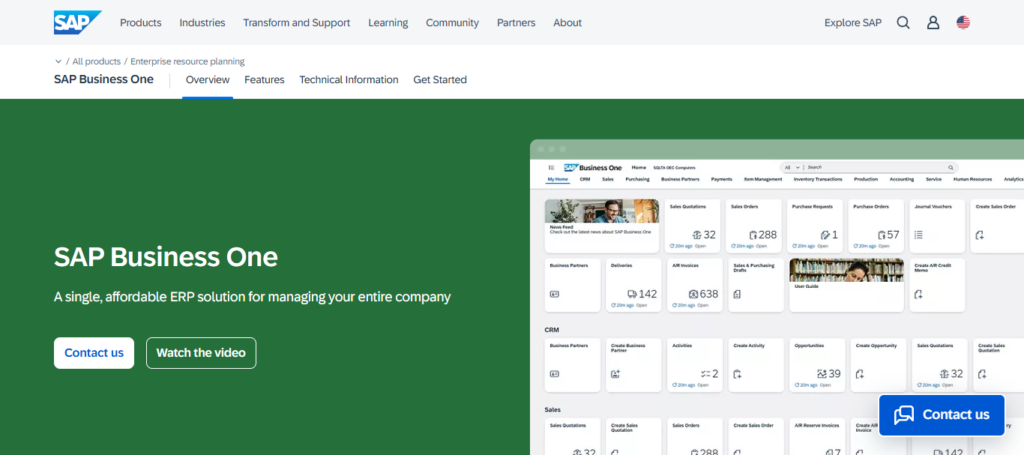The image size is (1024, 455).
Task: Open the All dropdown in preview search
Action: click(x=792, y=168)
